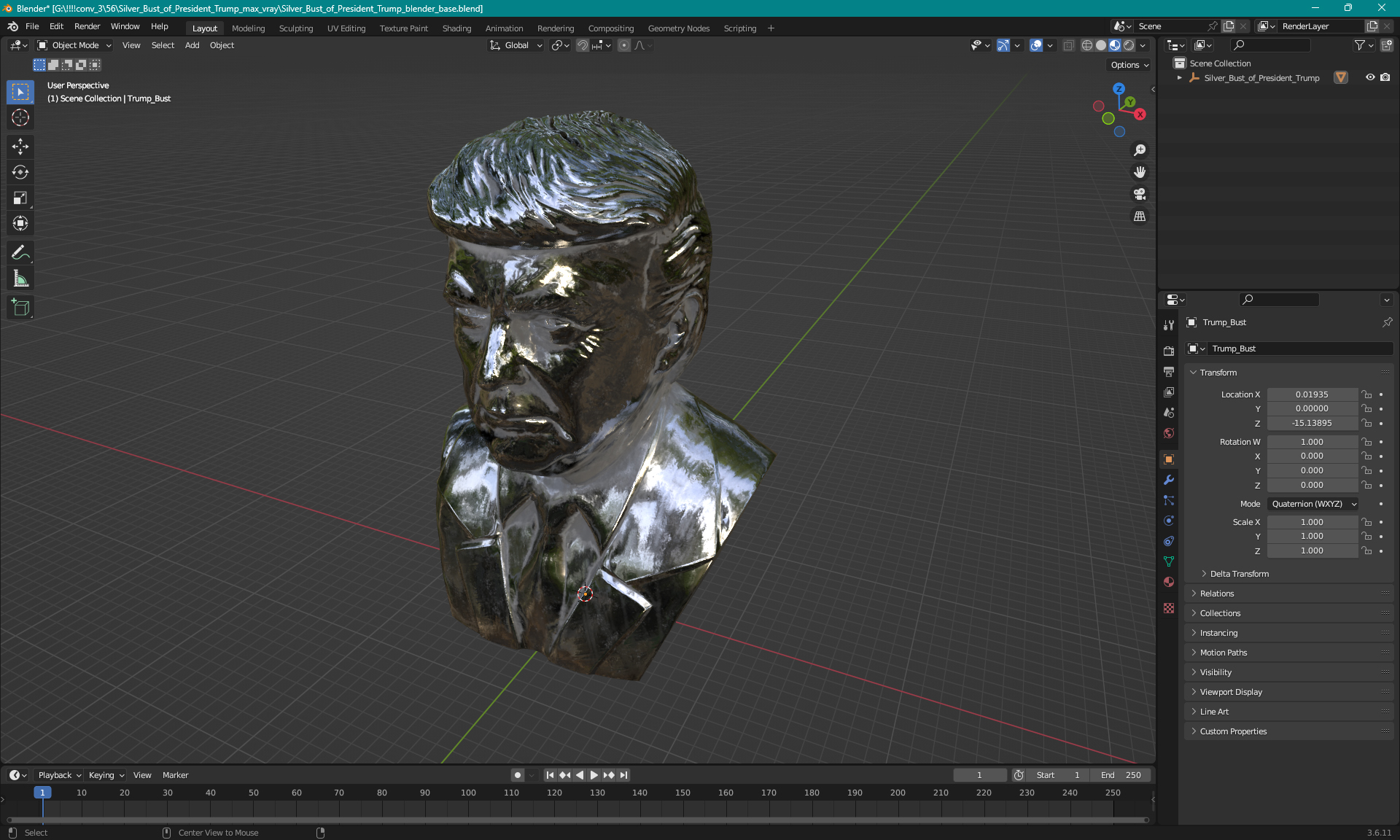Viewport: 1400px width, 840px height.
Task: Toggle X-Ray display
Action: point(1068,45)
